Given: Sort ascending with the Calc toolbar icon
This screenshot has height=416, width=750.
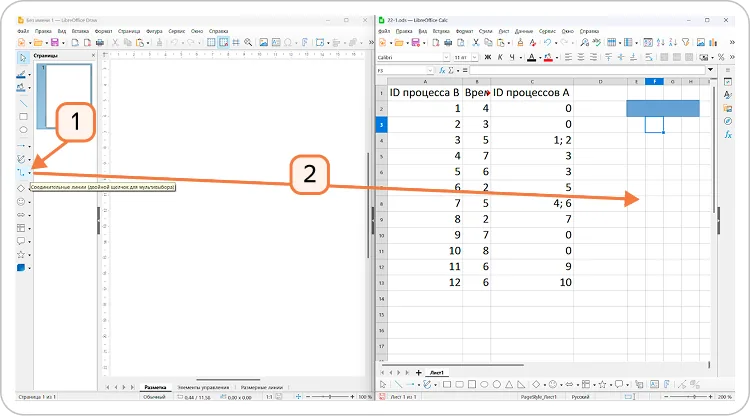Looking at the screenshot, I should [x=661, y=43].
